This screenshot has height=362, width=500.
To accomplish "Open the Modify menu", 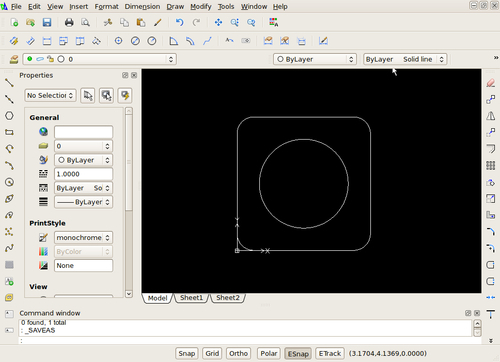I will coord(201,6).
